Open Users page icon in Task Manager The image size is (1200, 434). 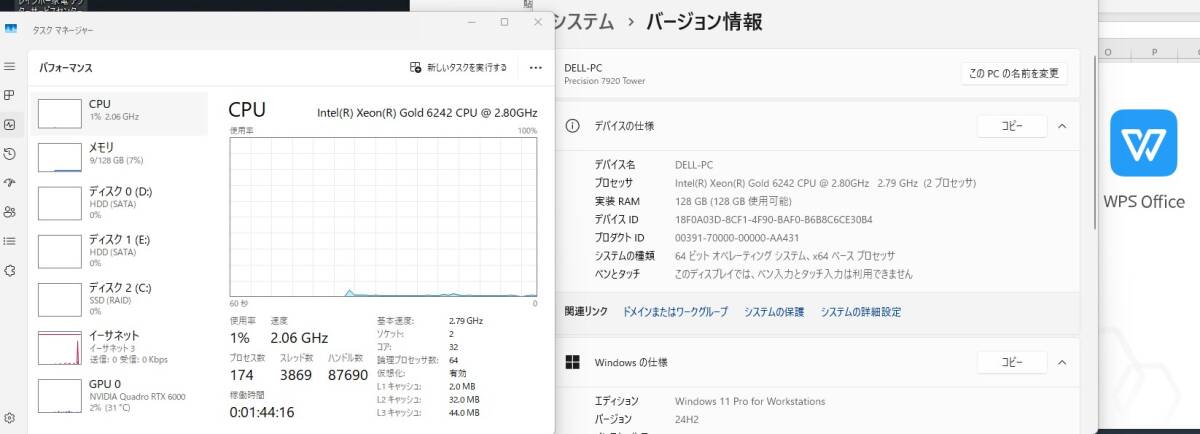point(10,212)
